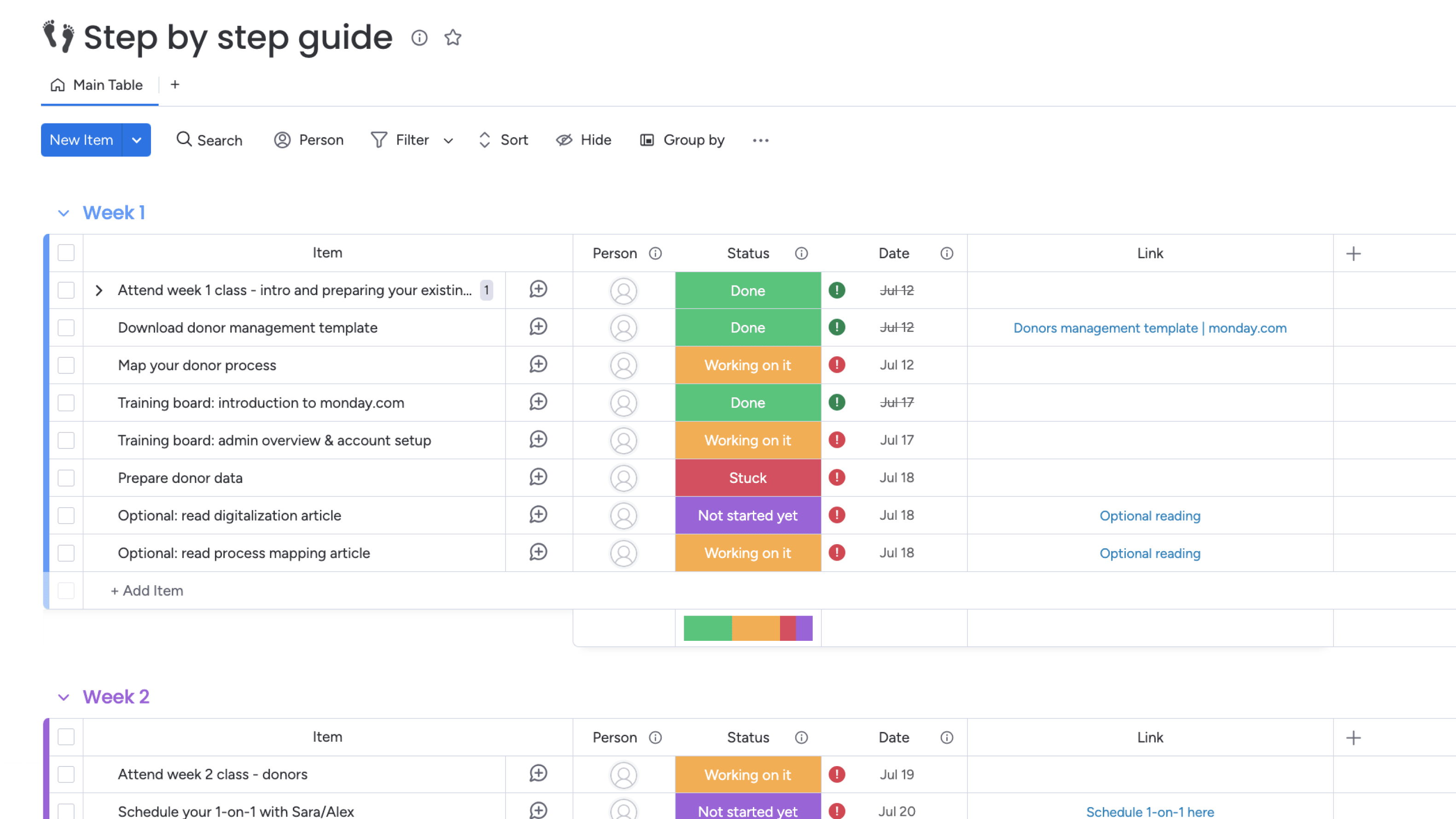
Task: Open board info icon next to title
Action: point(419,38)
